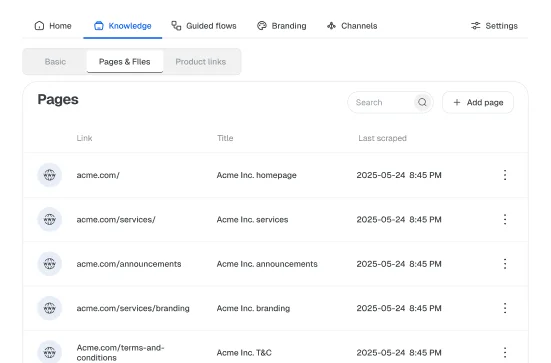Click the last scraped date of the T&C row
Screen dimensions: 551x363
399,352
